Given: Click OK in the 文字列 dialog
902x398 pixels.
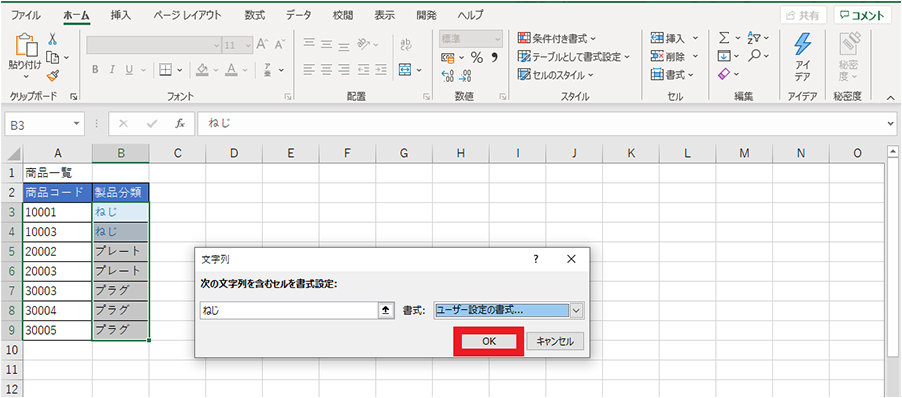Looking at the screenshot, I should [489, 341].
